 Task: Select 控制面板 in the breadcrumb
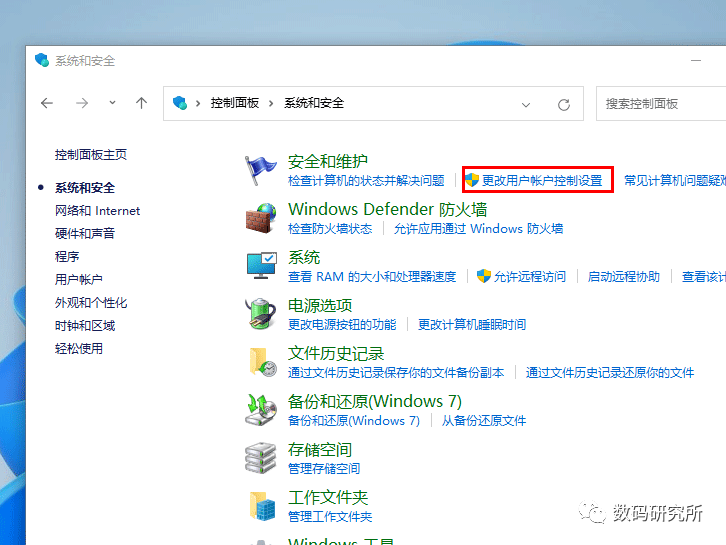click(x=234, y=103)
